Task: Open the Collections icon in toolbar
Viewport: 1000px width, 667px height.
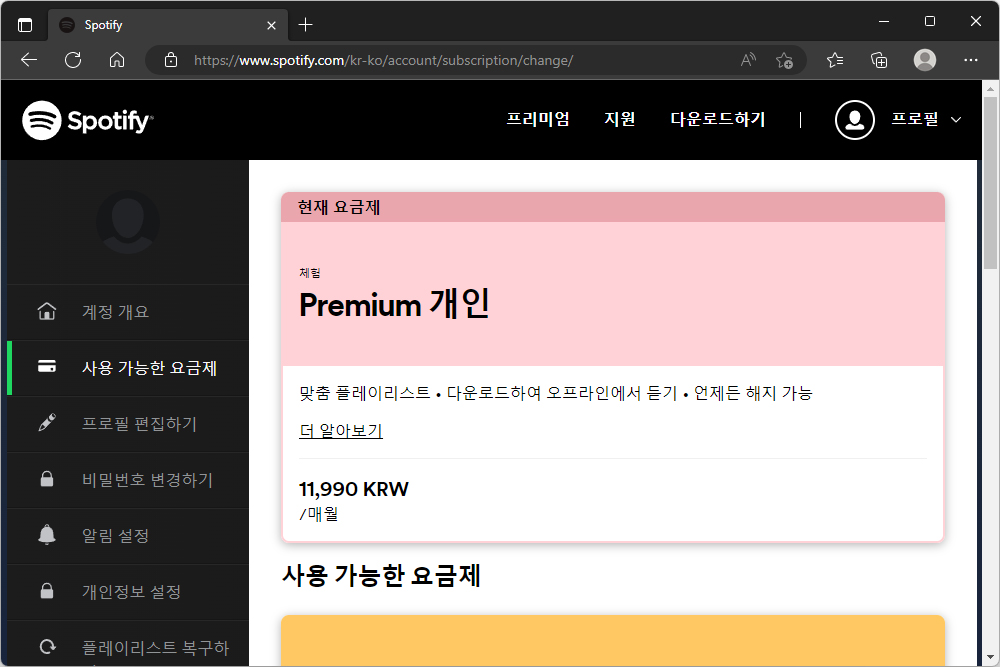Action: [x=879, y=60]
